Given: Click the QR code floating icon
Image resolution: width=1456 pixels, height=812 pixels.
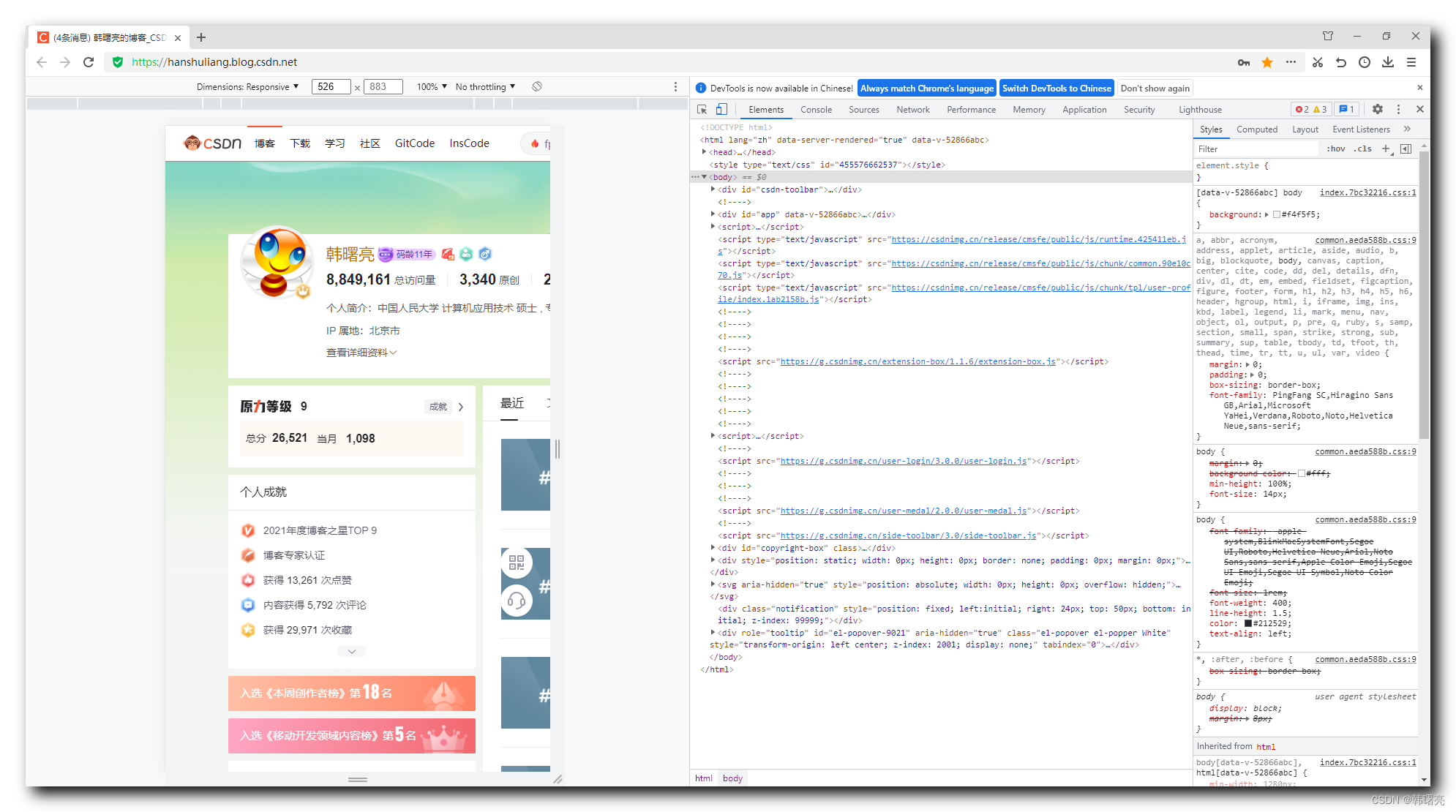Looking at the screenshot, I should [517, 563].
